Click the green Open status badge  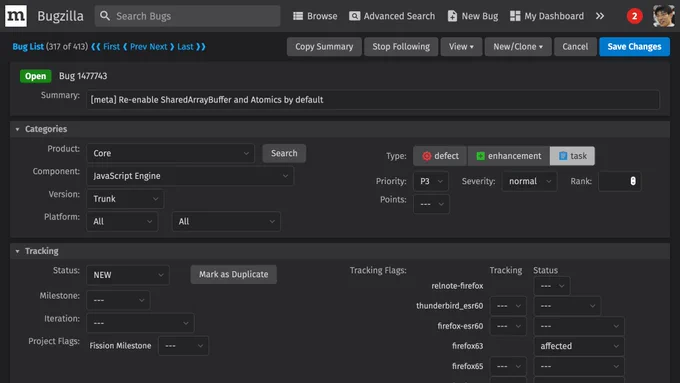coord(36,76)
